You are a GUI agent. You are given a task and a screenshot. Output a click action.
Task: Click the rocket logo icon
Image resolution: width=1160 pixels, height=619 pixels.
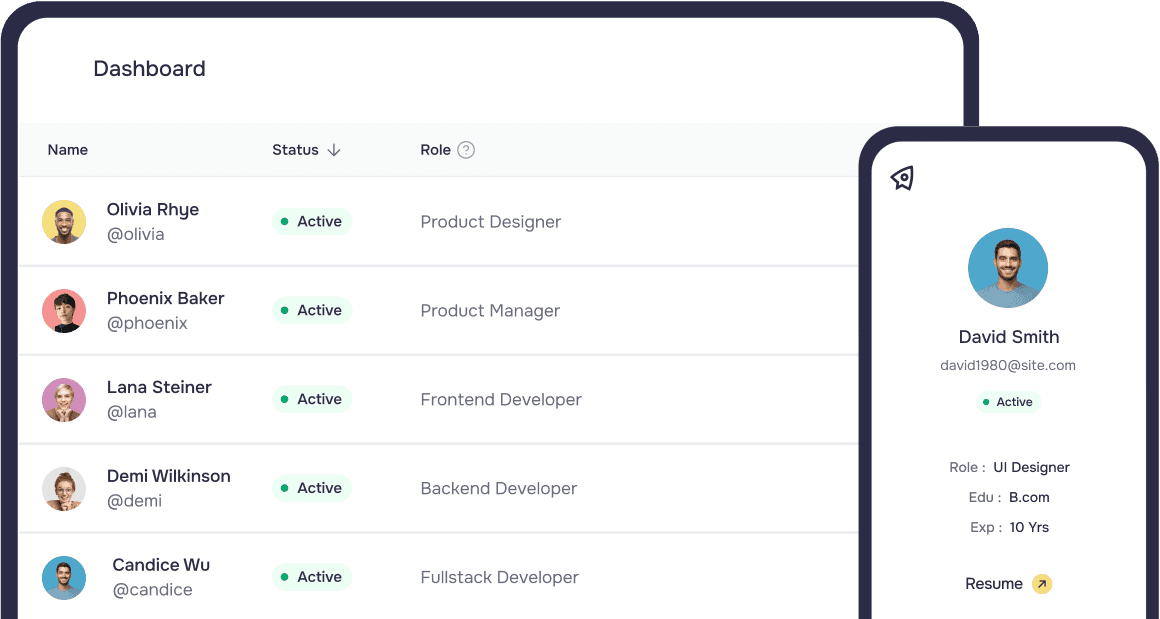click(903, 178)
